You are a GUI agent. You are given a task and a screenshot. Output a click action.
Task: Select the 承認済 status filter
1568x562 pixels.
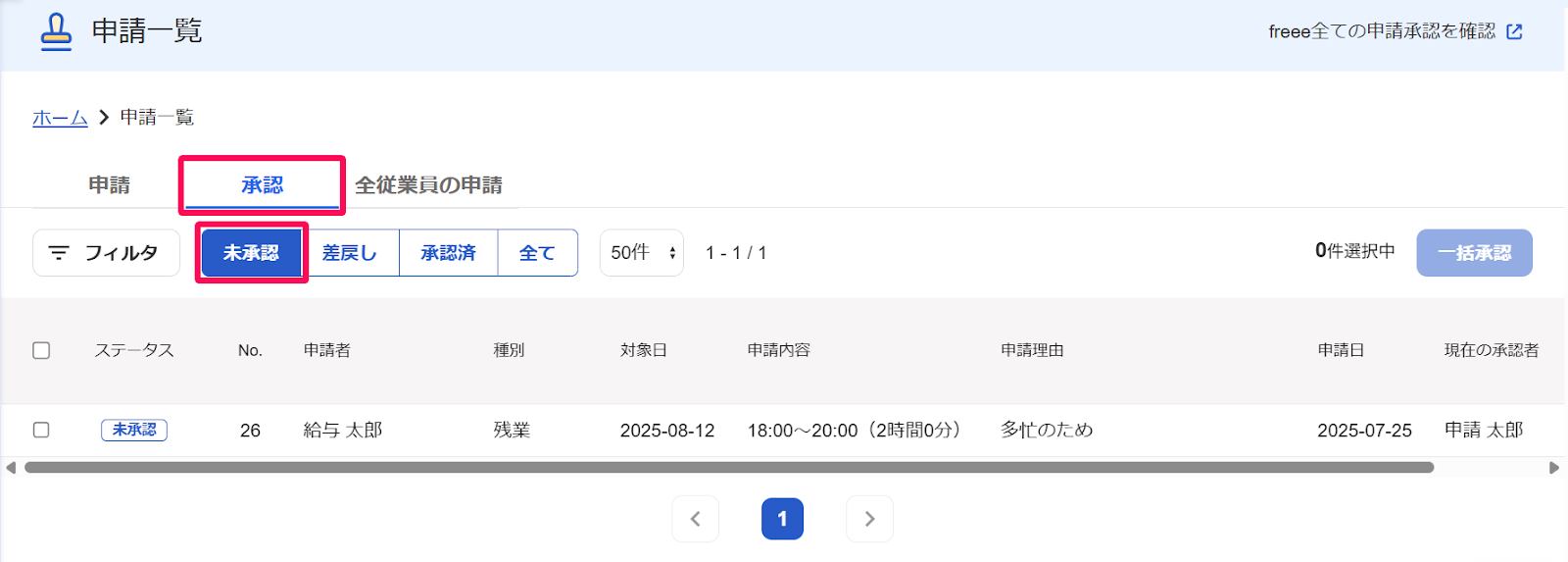[449, 253]
